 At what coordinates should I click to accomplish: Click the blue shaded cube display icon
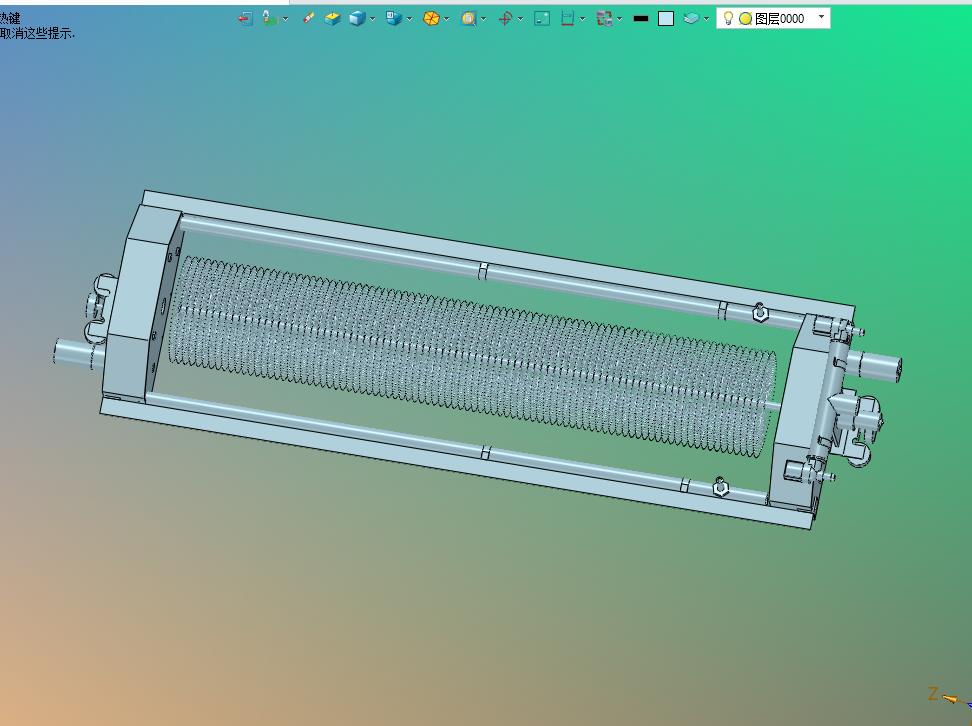point(357,19)
